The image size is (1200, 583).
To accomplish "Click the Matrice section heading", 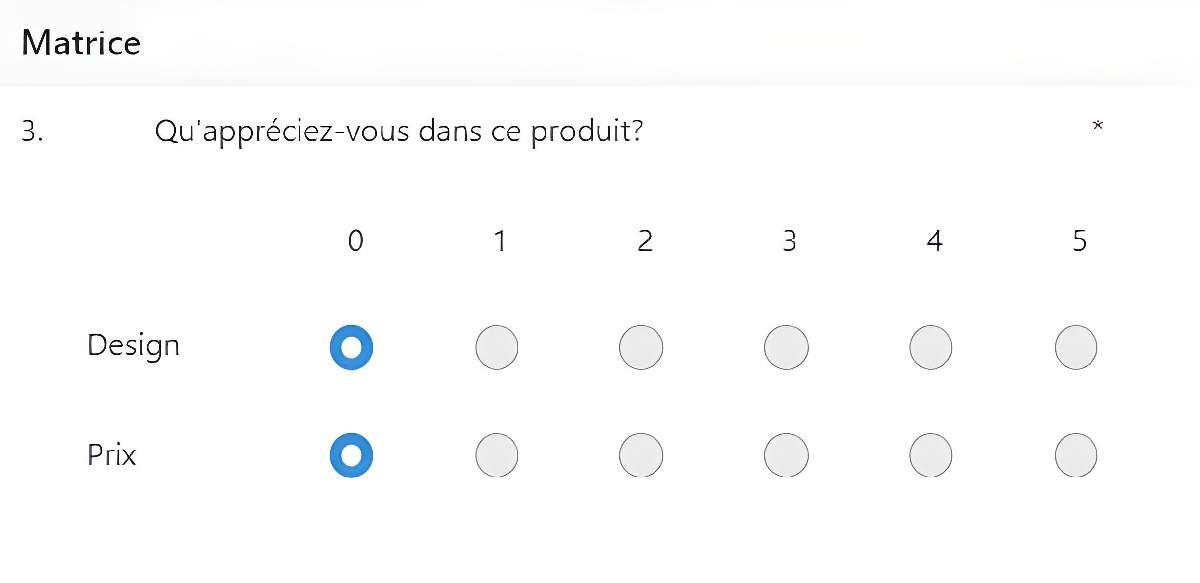I will (81, 43).
